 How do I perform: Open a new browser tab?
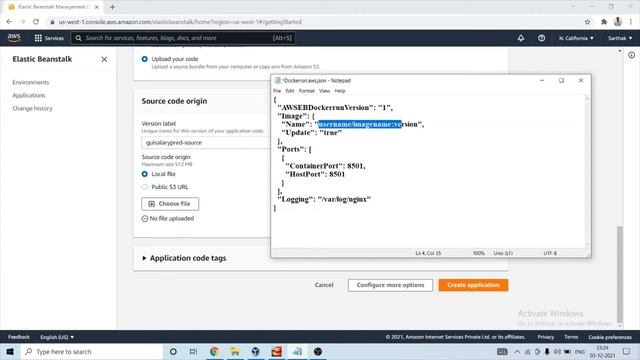tap(112, 7)
